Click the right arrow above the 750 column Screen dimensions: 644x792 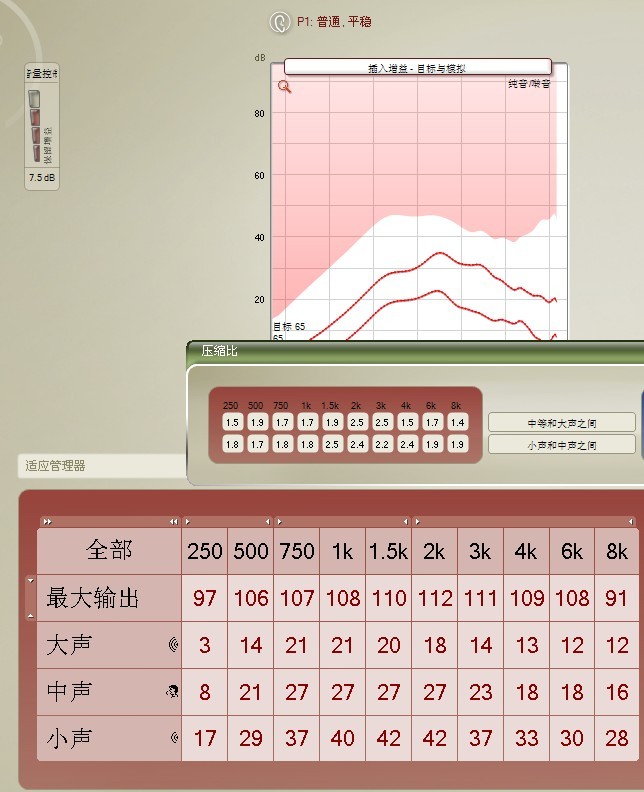[279, 522]
